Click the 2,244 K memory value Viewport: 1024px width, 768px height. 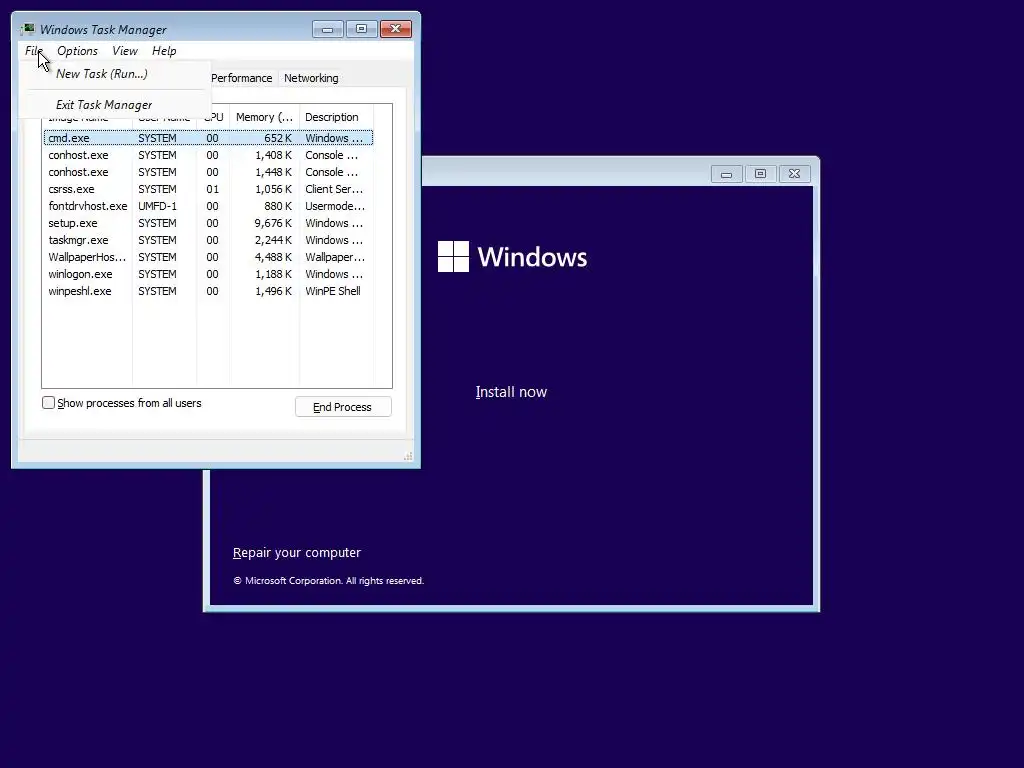click(273, 240)
